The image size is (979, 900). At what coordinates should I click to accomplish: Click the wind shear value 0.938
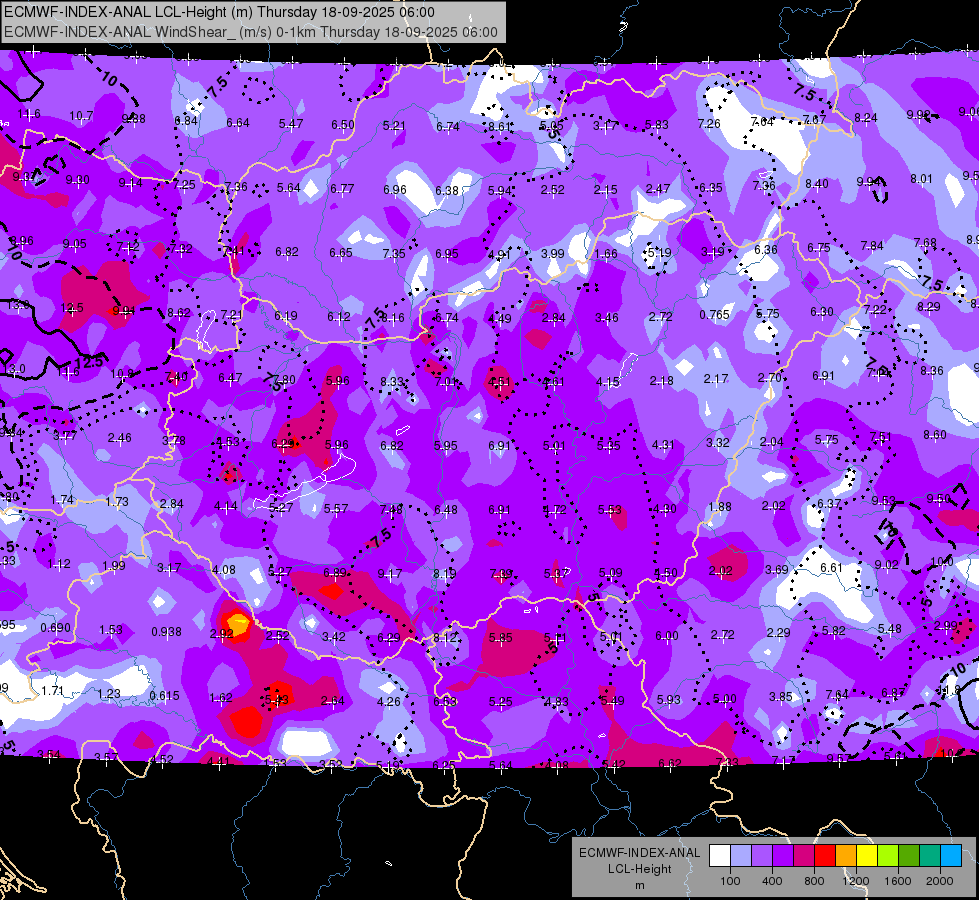pos(167,631)
